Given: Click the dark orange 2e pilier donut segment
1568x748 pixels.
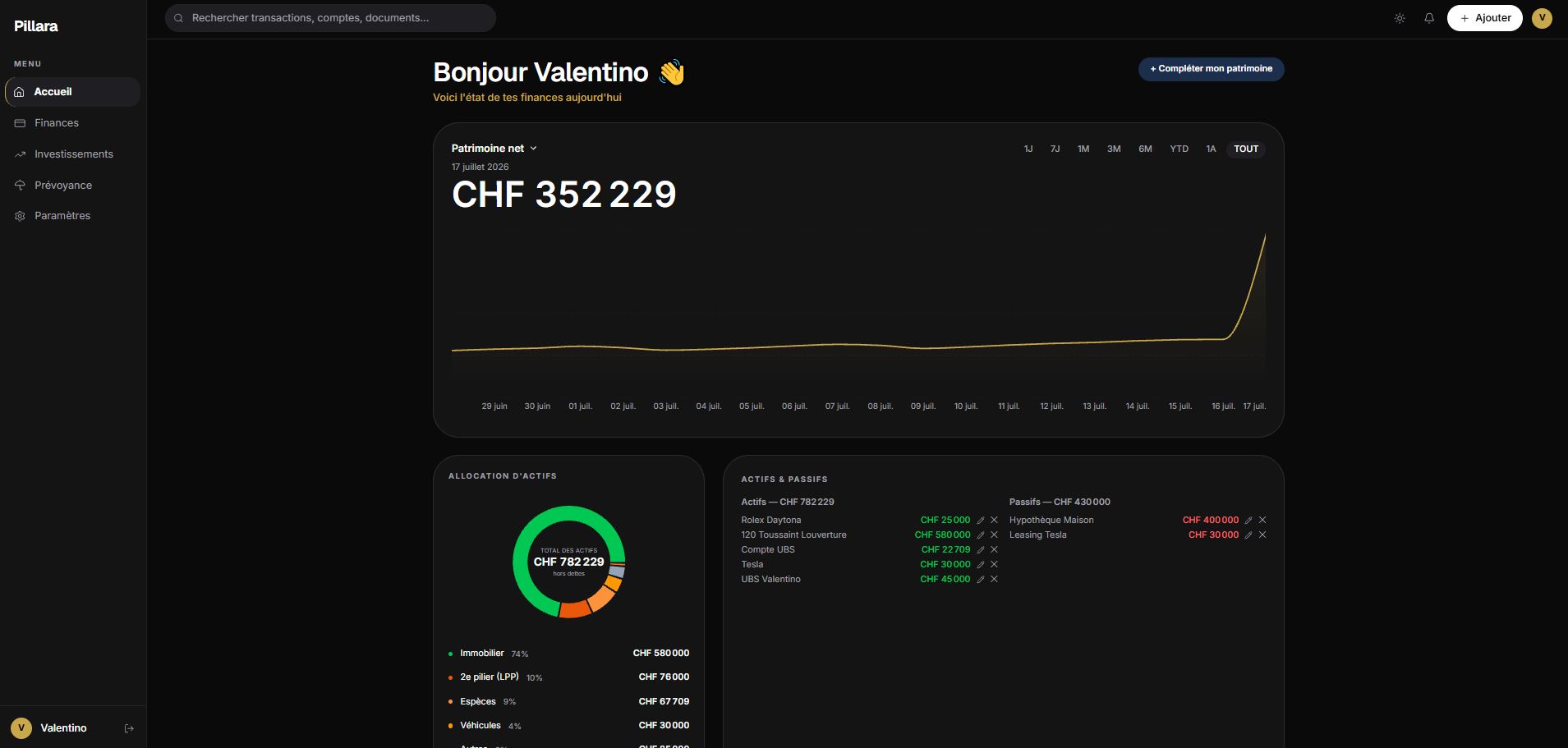Looking at the screenshot, I should pyautogui.click(x=574, y=609).
